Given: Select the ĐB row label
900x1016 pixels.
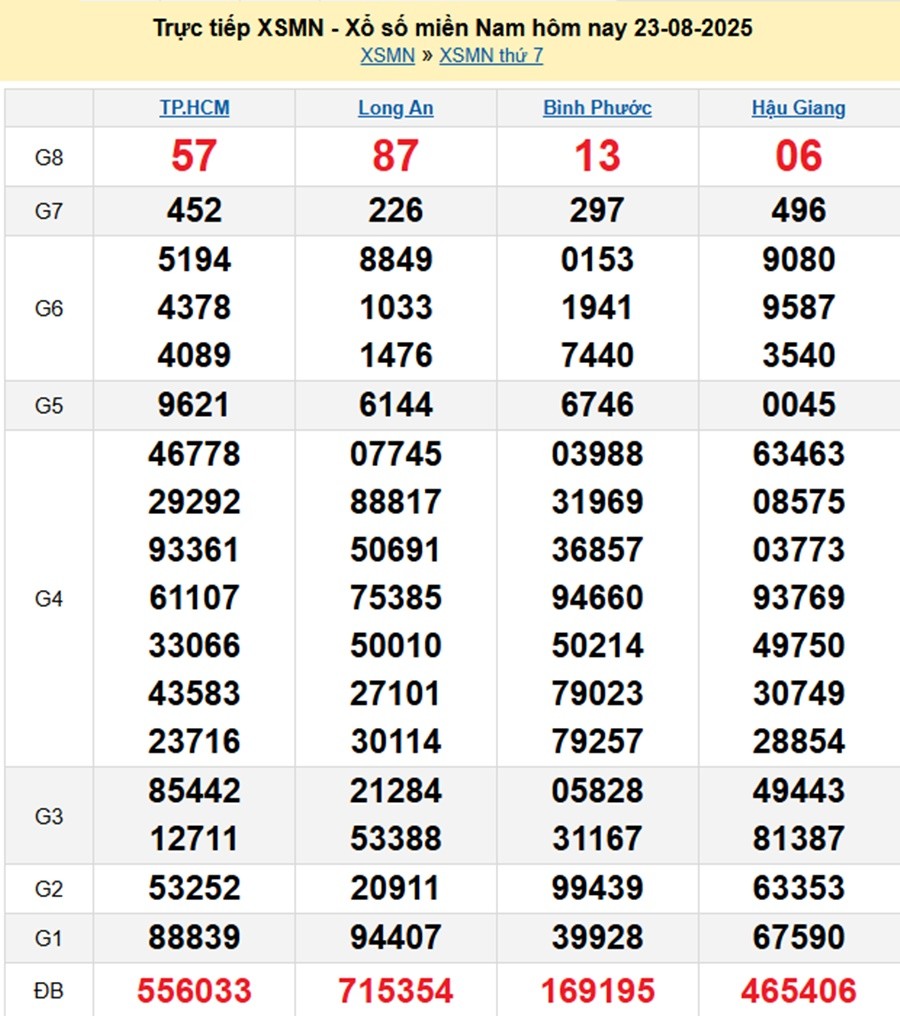Looking at the screenshot, I should click(49, 990).
